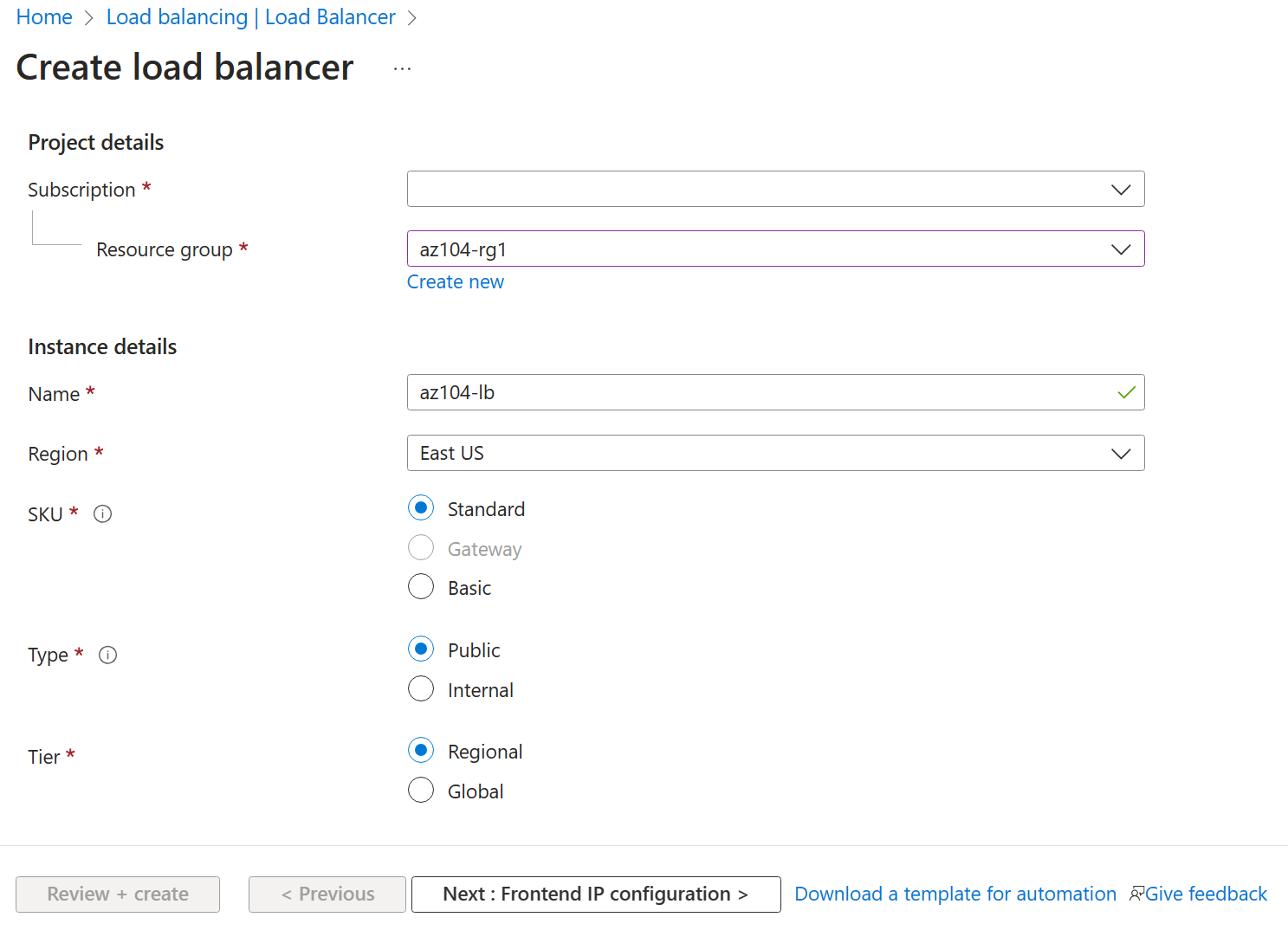
Task: Proceed to Next: Frontend IP configuration
Action: [x=595, y=894]
